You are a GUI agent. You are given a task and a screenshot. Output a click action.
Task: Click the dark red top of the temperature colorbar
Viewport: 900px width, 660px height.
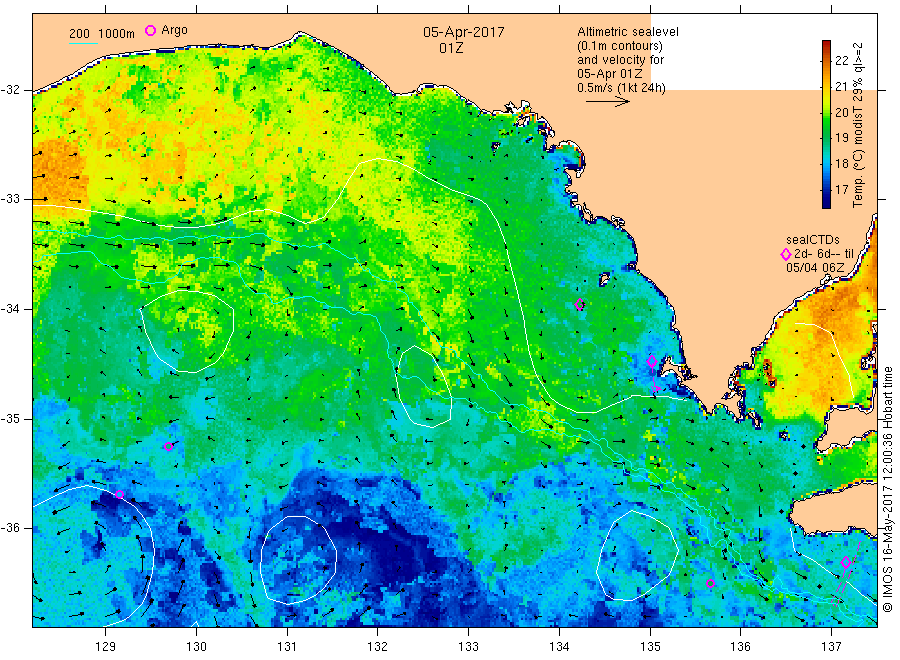tap(827, 45)
